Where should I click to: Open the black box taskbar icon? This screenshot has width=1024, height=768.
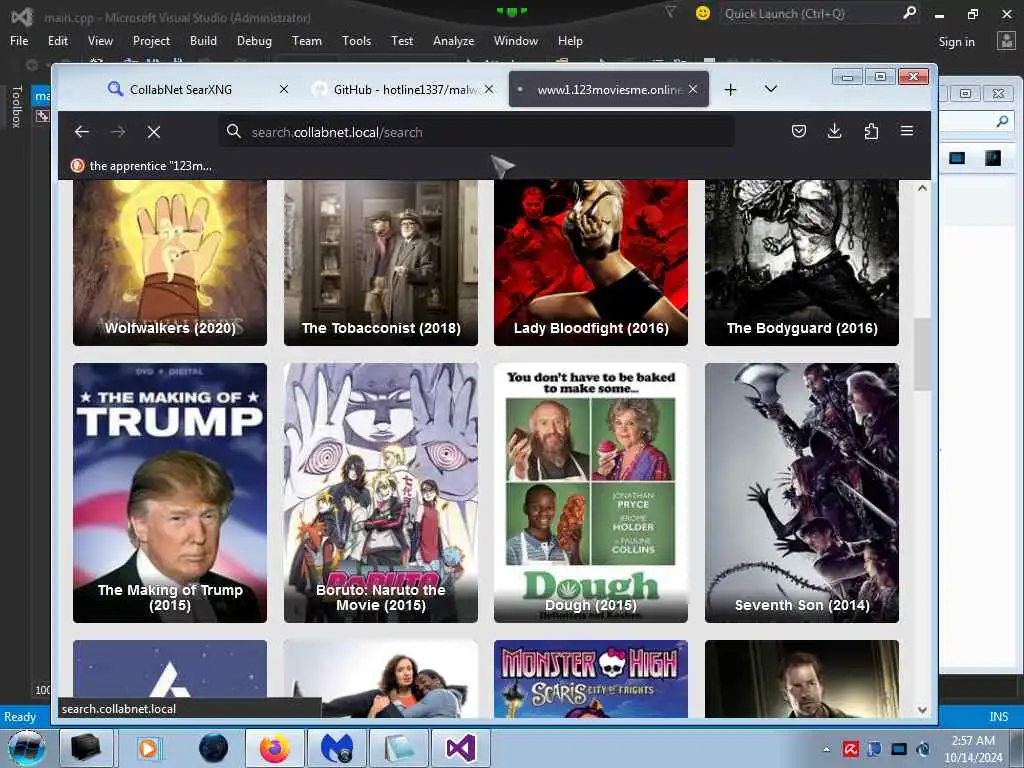click(86, 748)
